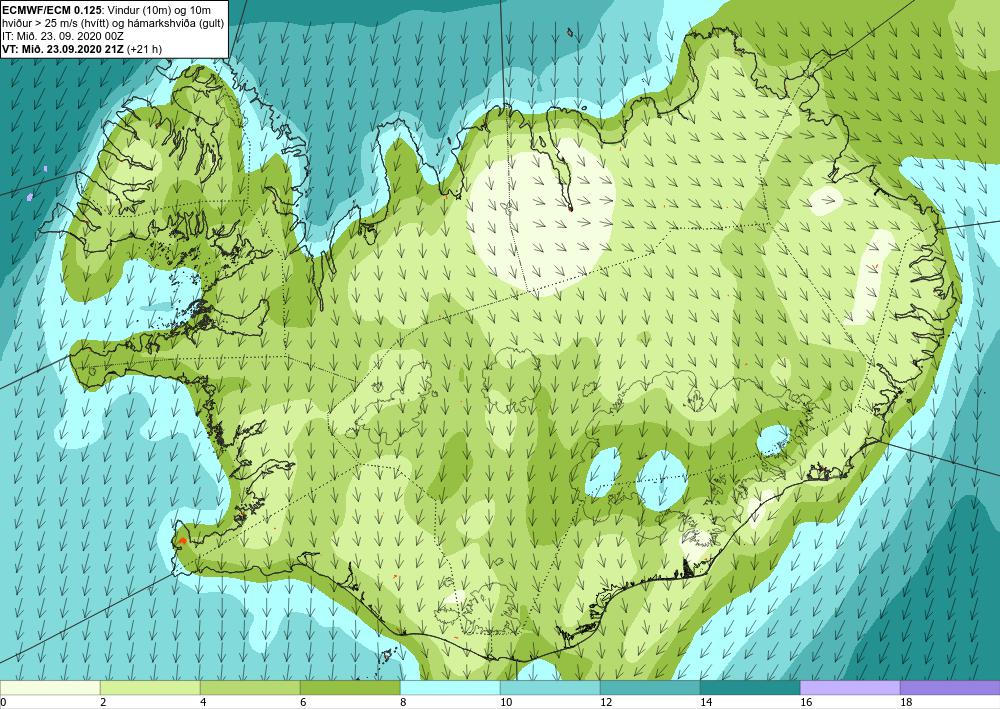Click the 16–18 m/s light purple legend swatch
The height and width of the screenshot is (709, 1000).
point(850,687)
